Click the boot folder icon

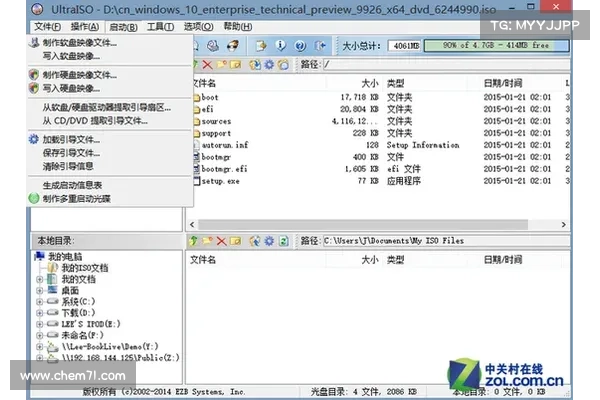pyautogui.click(x=197, y=98)
